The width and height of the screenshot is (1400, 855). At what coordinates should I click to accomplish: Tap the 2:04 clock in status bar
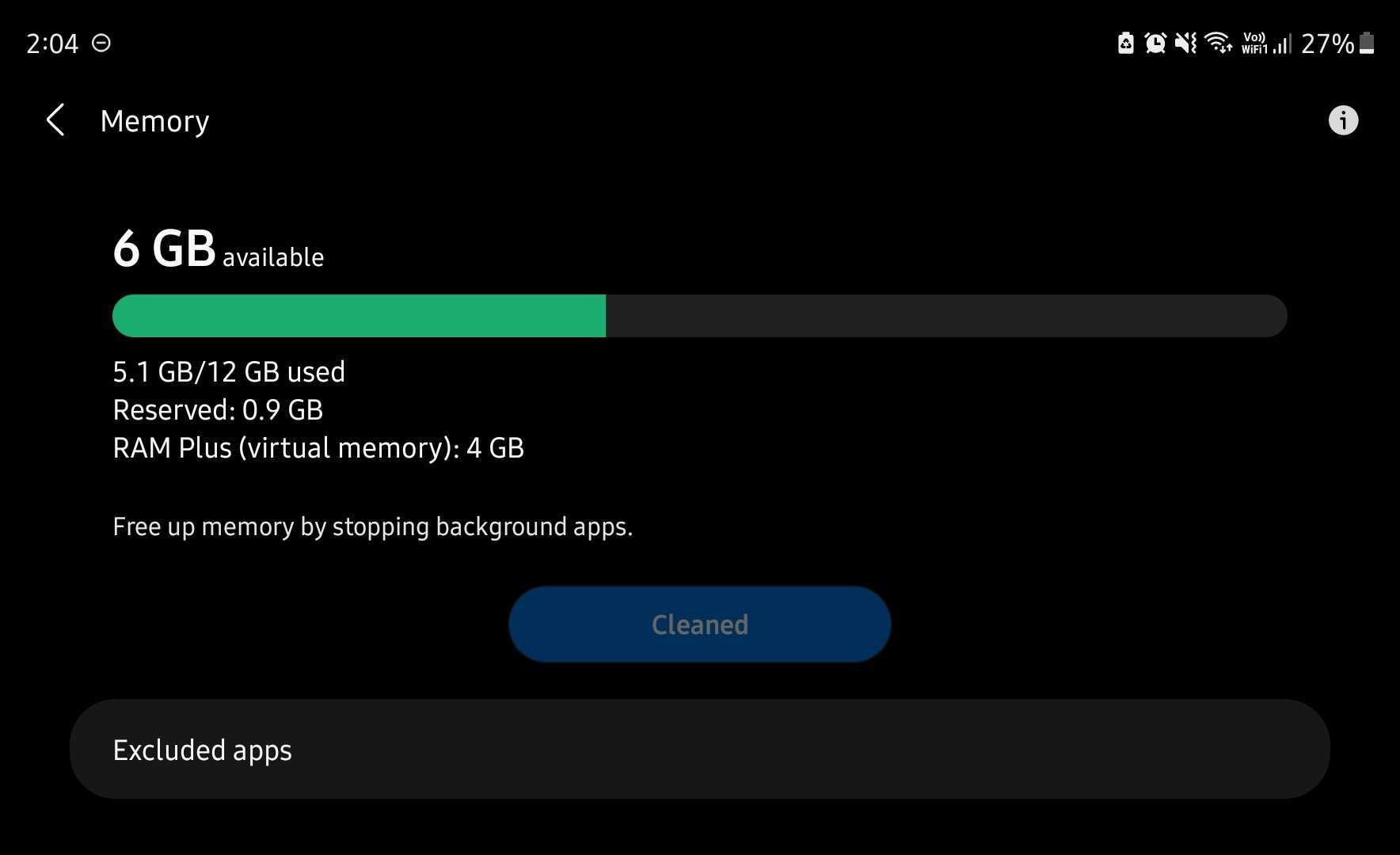[52, 44]
